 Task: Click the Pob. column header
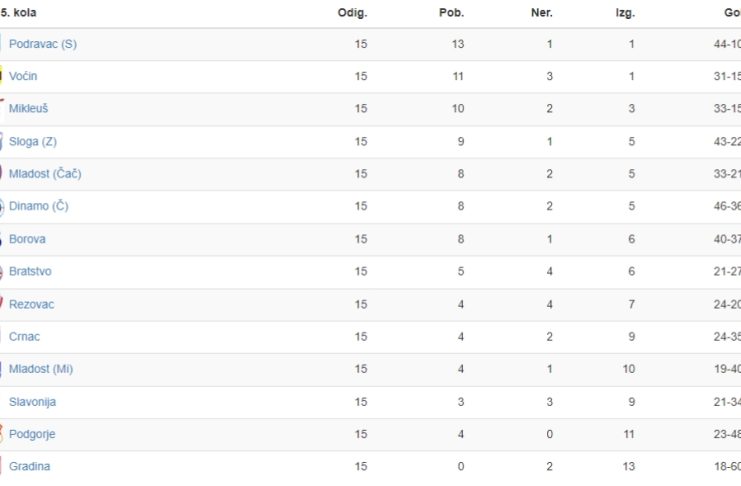click(x=451, y=13)
